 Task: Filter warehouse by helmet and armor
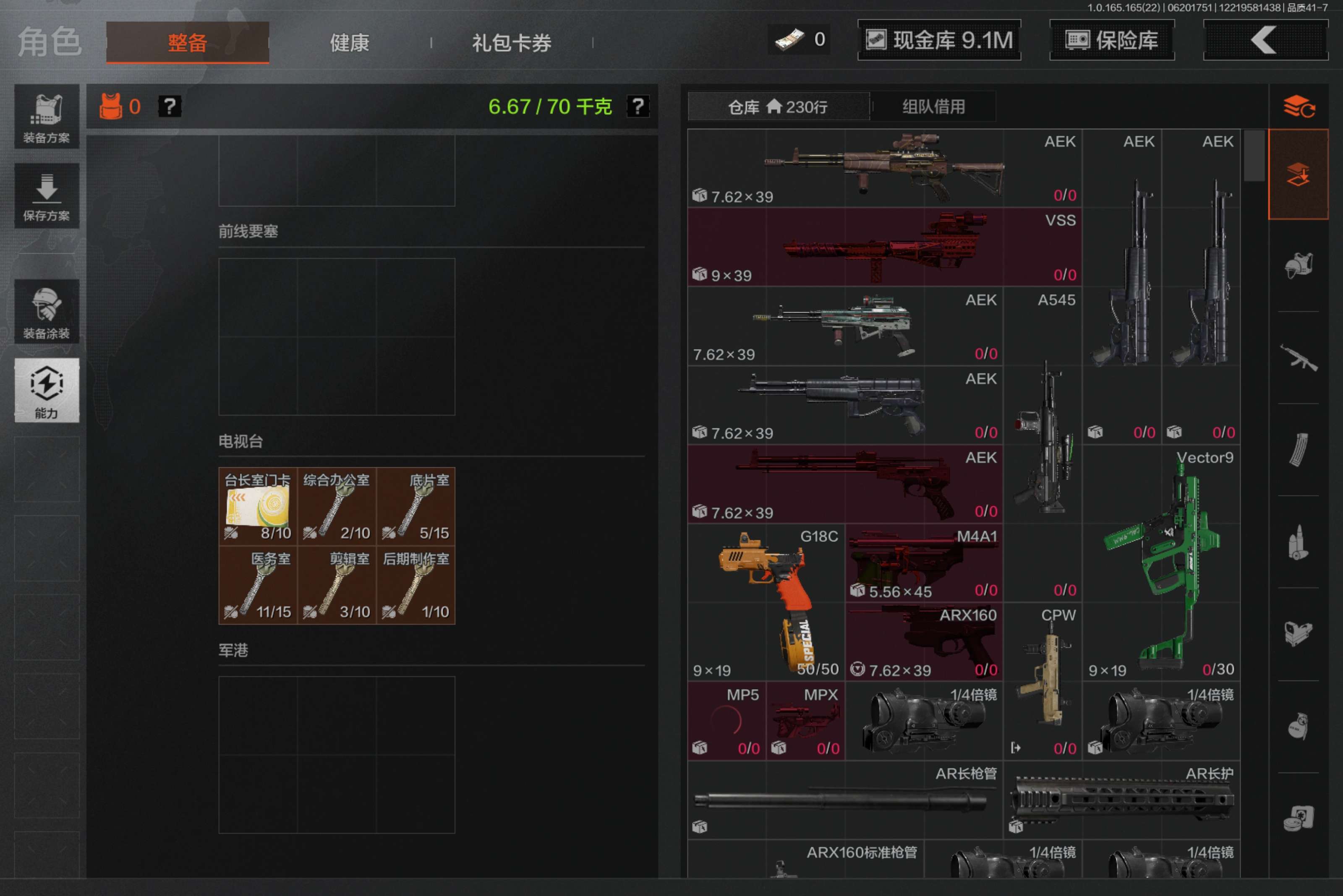pyautogui.click(x=1298, y=266)
